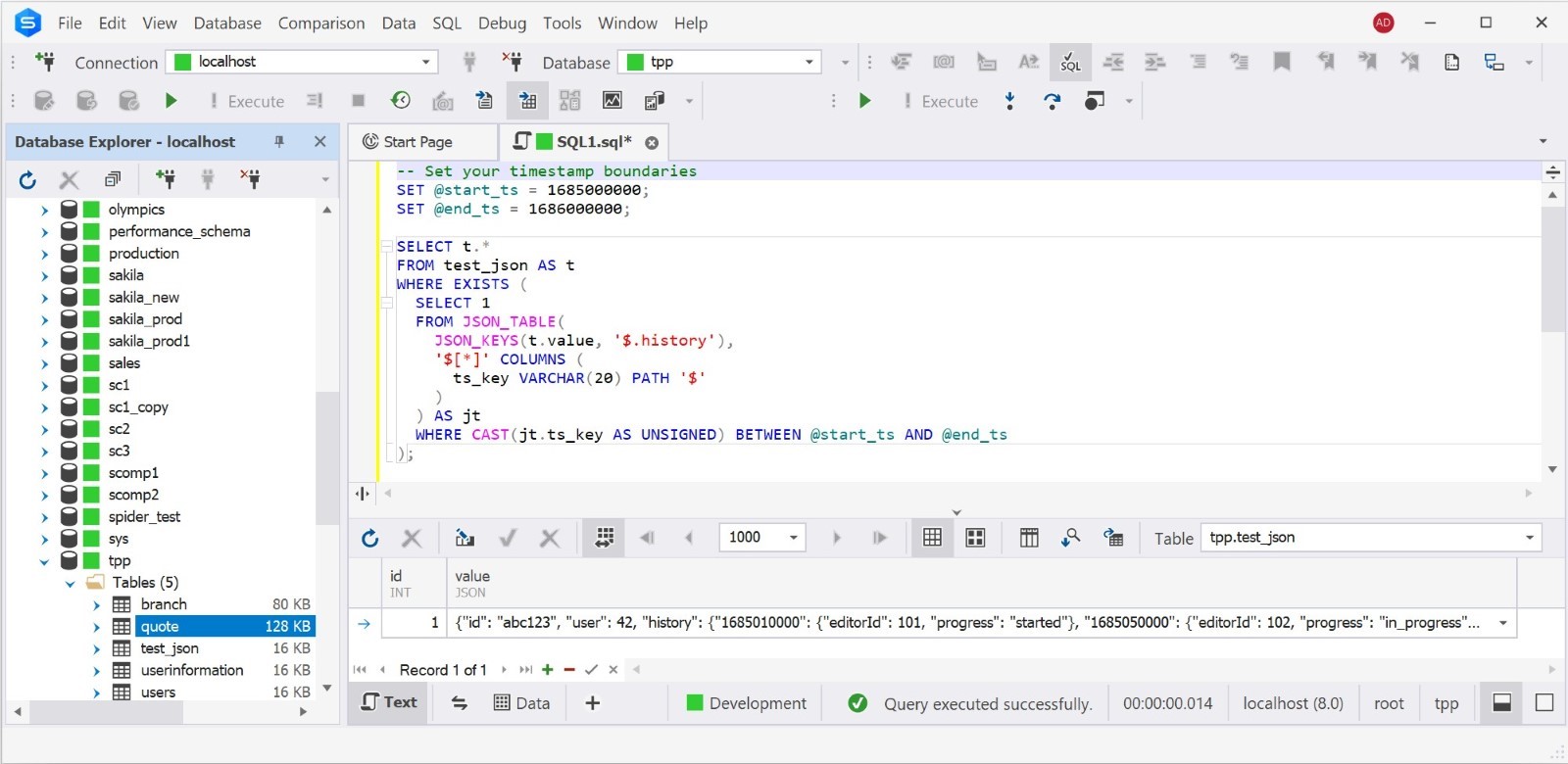Open the Debug menu
Viewport: 1568px width, 764px height.
click(502, 23)
